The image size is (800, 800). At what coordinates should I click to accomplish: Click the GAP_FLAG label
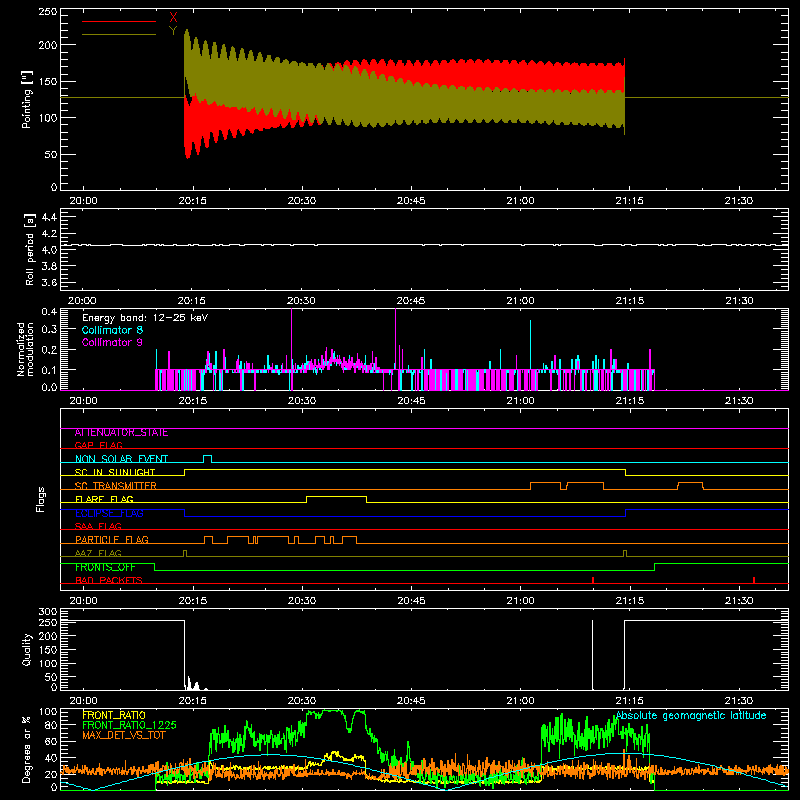(98, 445)
